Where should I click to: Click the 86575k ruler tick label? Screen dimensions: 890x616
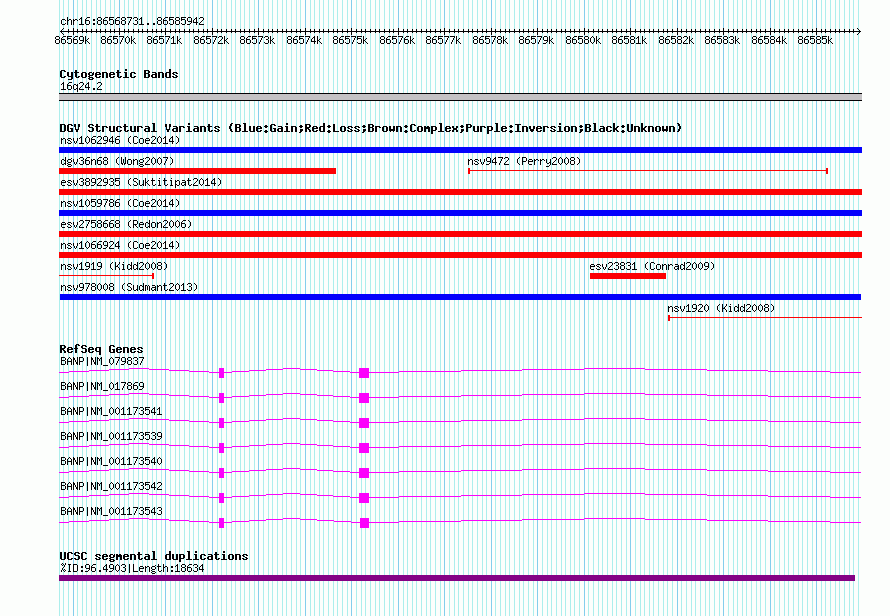coord(350,40)
